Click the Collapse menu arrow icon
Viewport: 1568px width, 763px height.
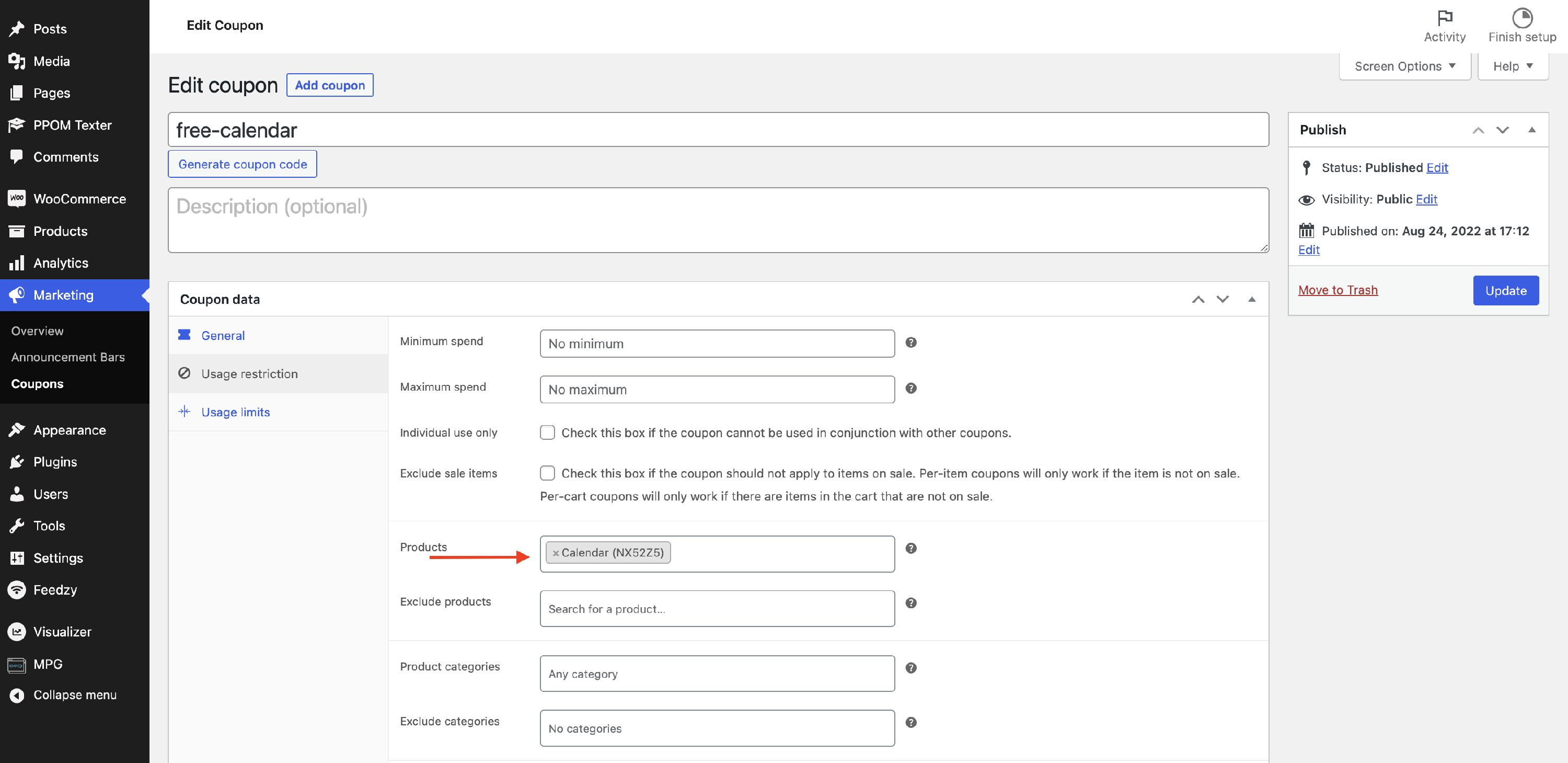tap(17, 695)
